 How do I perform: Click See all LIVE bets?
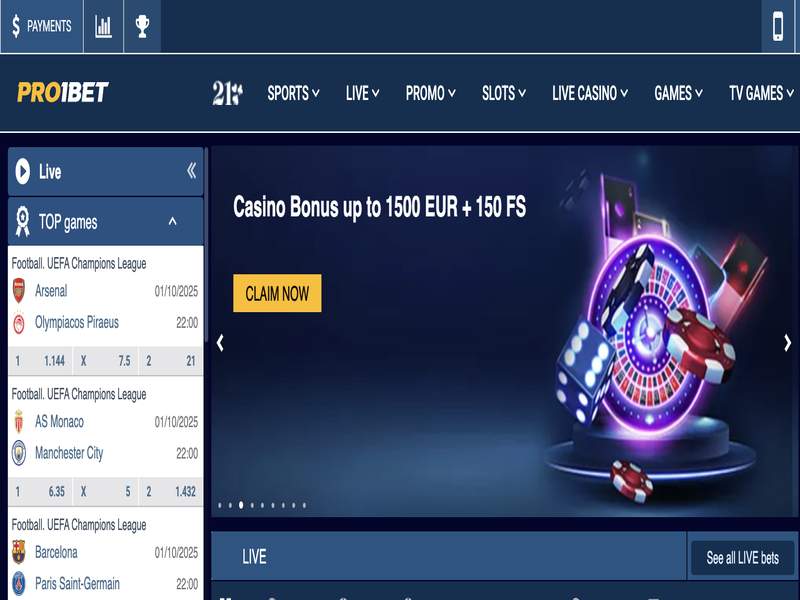tap(742, 558)
